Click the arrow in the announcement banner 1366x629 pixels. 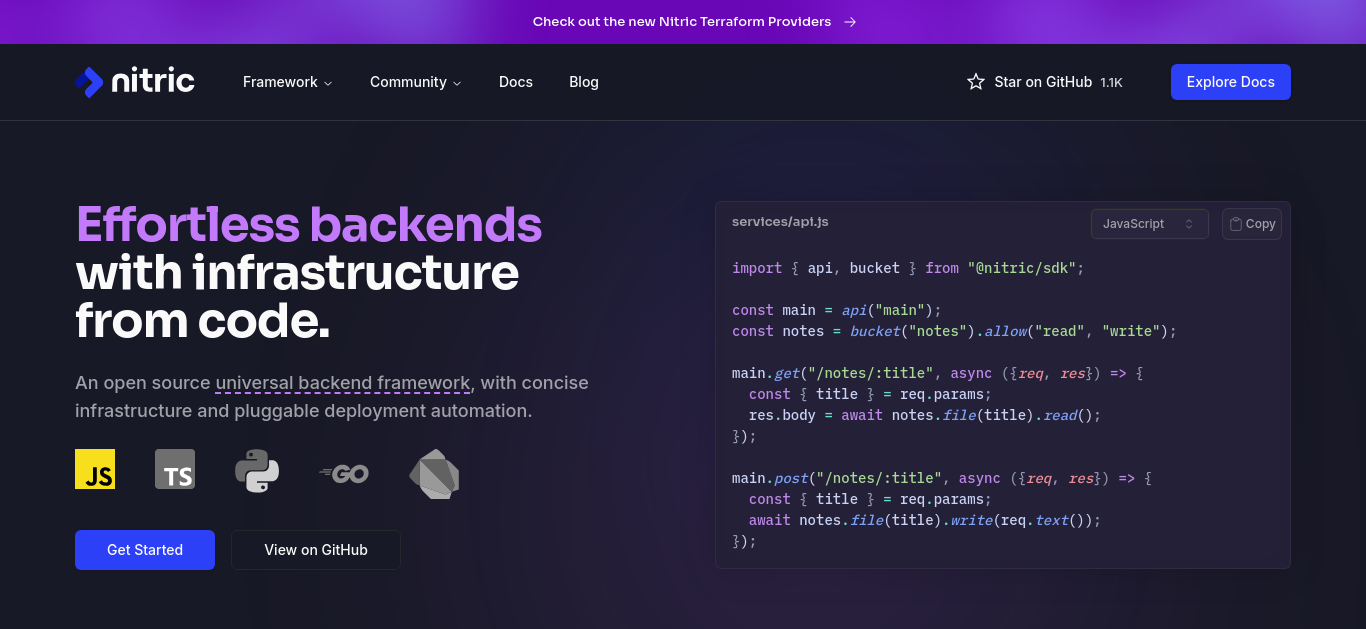[x=850, y=22]
